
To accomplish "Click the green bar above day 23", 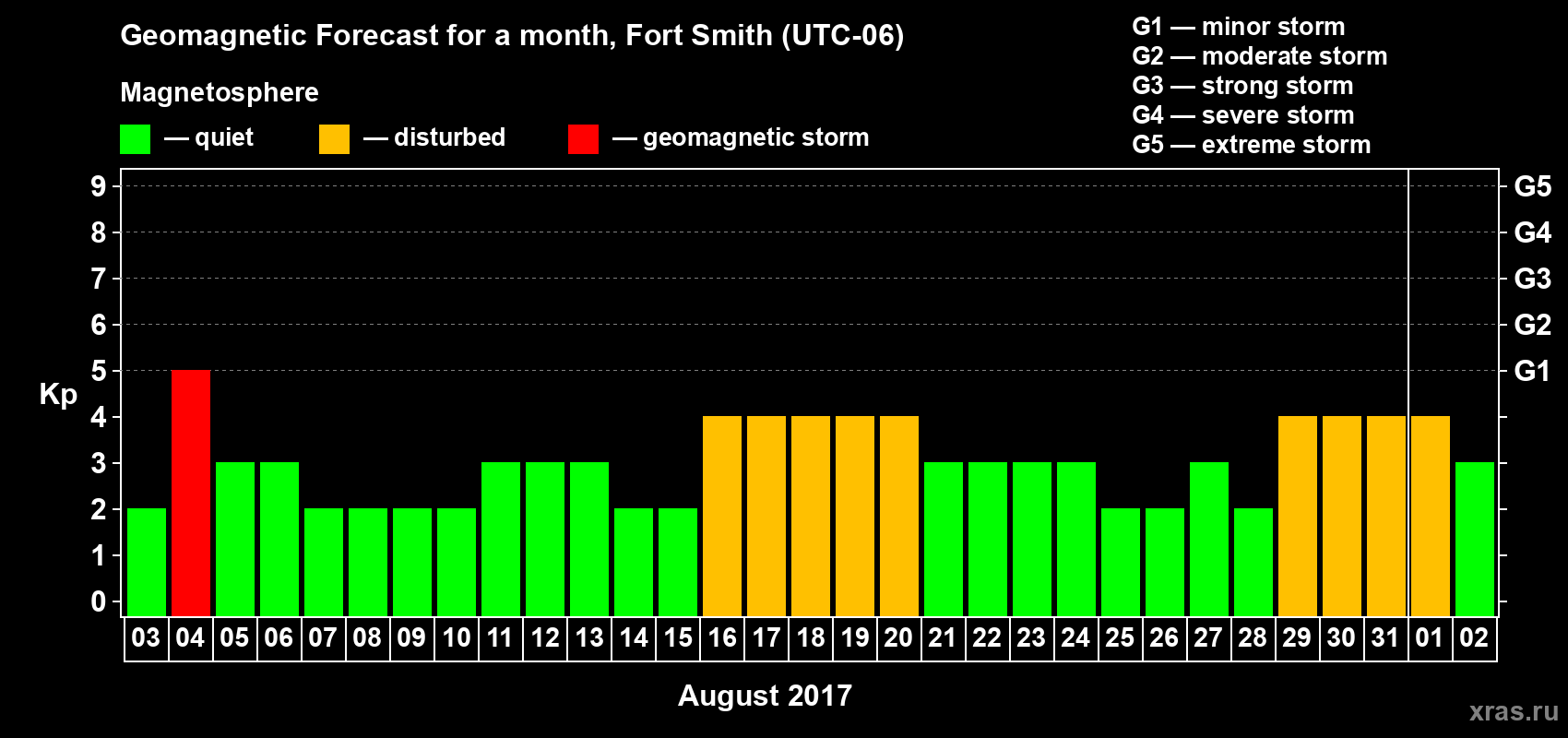I will tap(1032, 539).
